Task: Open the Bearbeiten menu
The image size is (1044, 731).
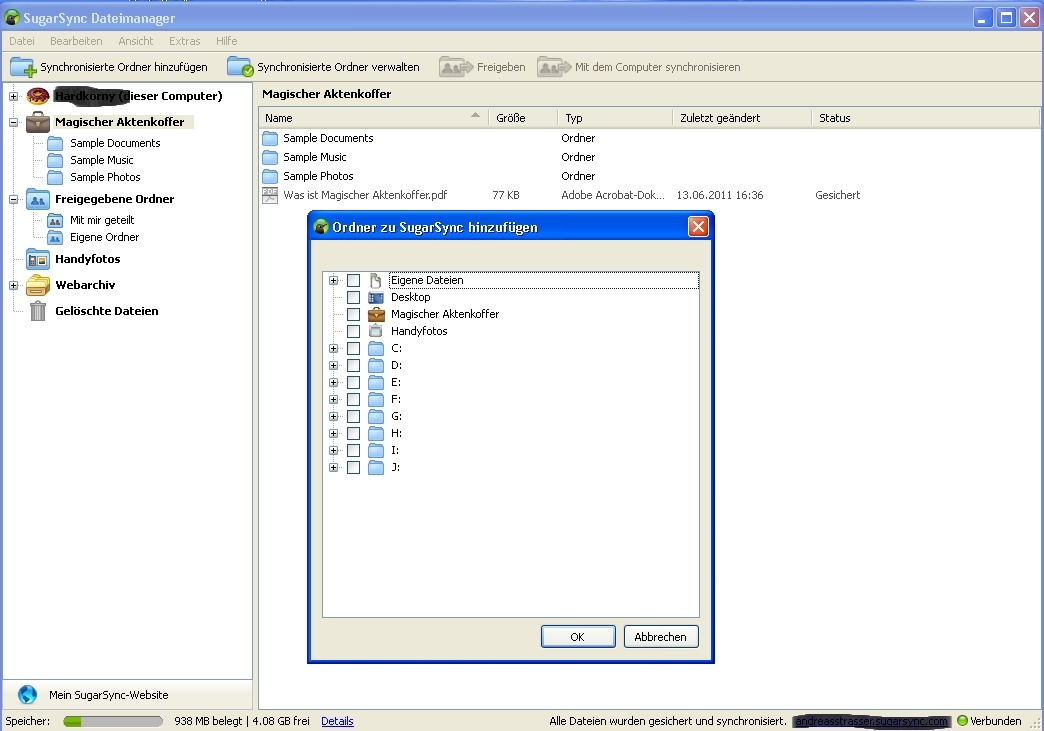Action: tap(76, 41)
